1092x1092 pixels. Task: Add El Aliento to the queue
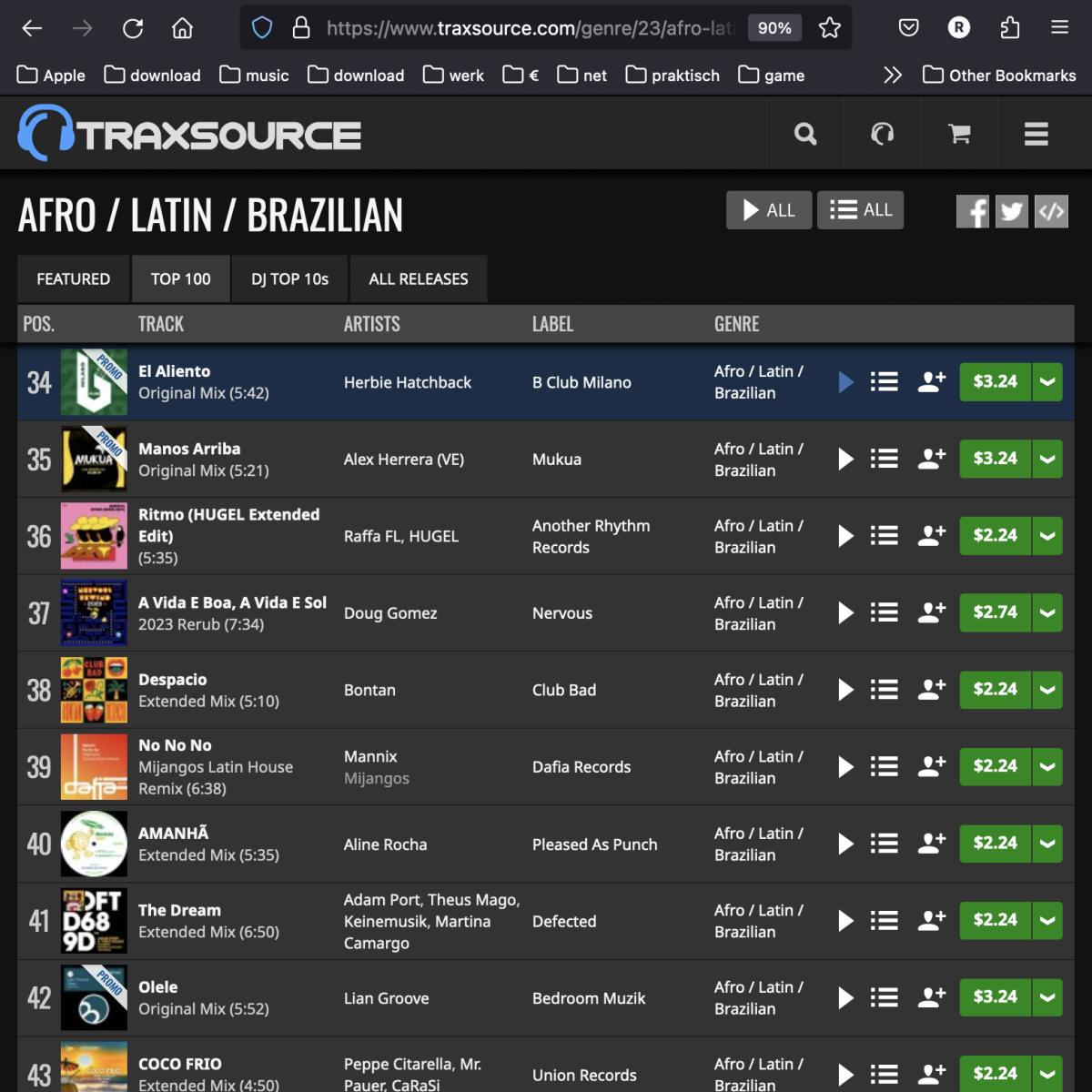pyautogui.click(x=885, y=382)
